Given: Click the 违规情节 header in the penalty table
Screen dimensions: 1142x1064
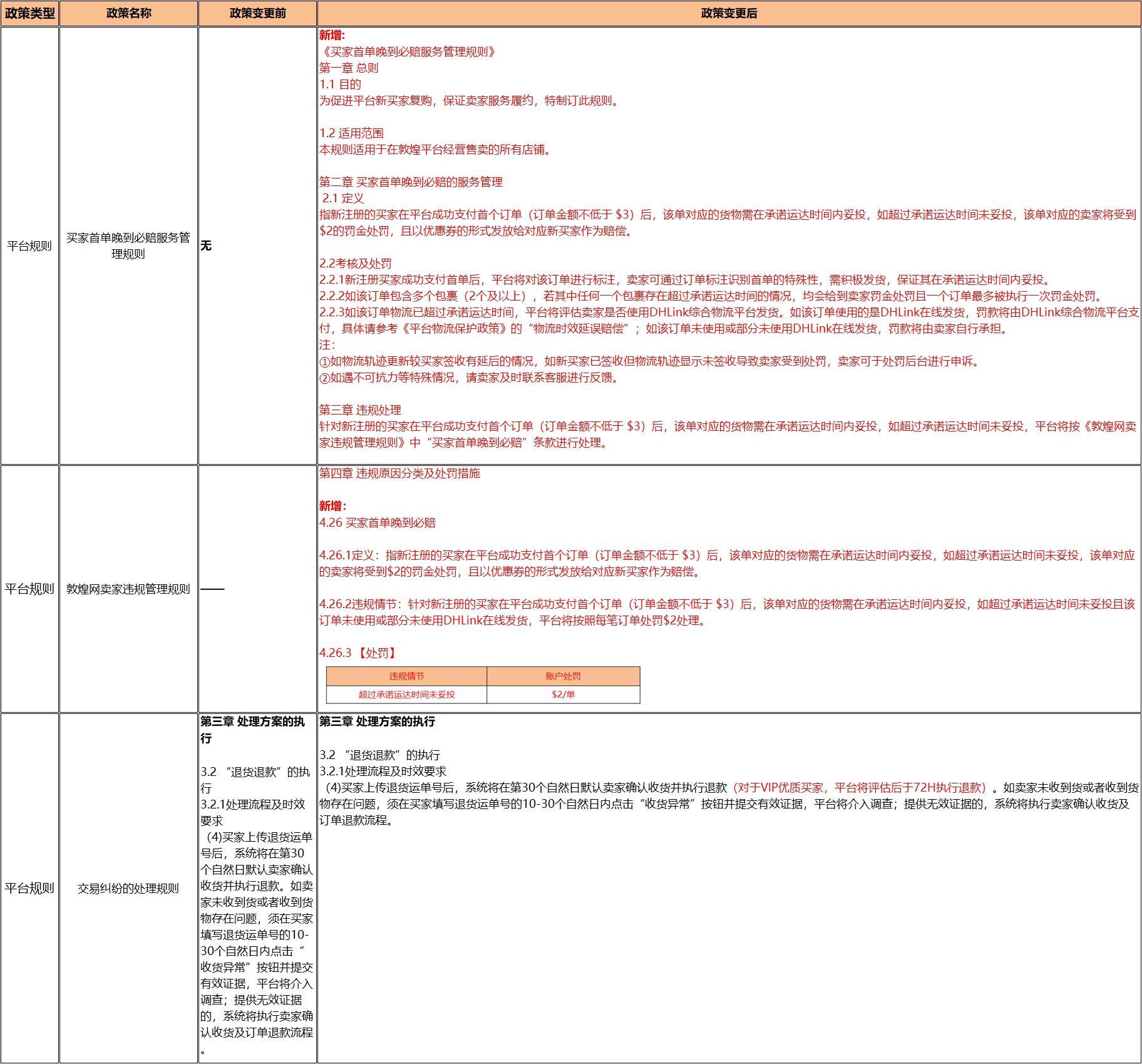Looking at the screenshot, I should [406, 676].
